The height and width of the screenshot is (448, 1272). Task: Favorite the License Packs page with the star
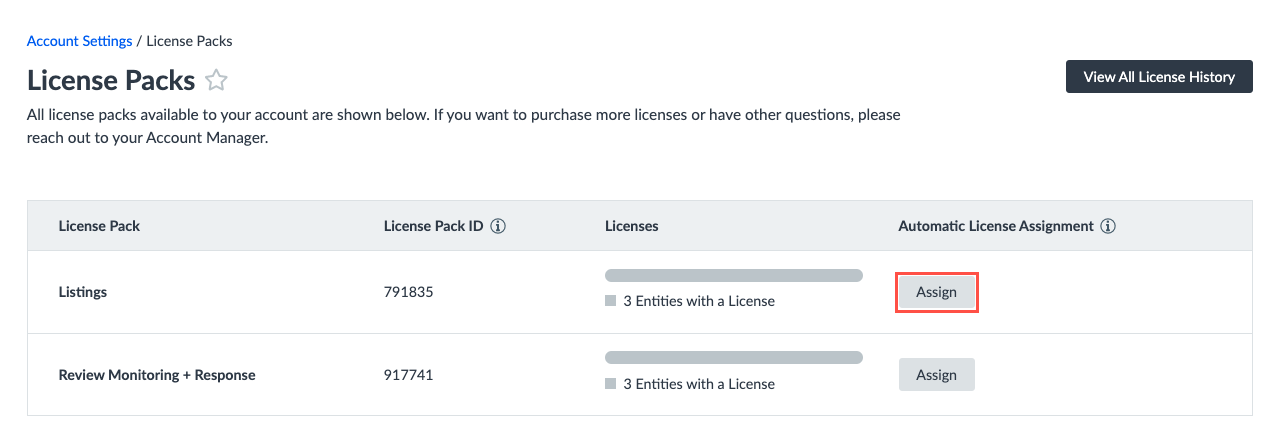pyautogui.click(x=216, y=81)
